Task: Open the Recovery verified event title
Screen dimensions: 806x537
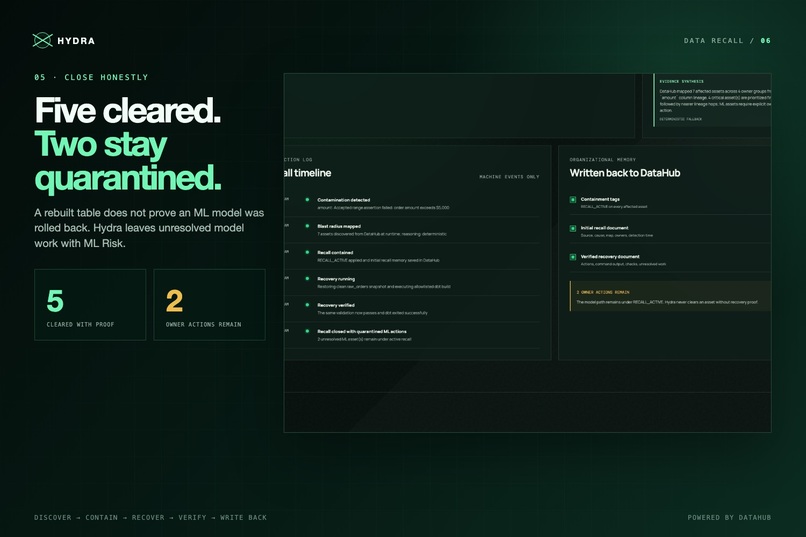Action: [336, 305]
